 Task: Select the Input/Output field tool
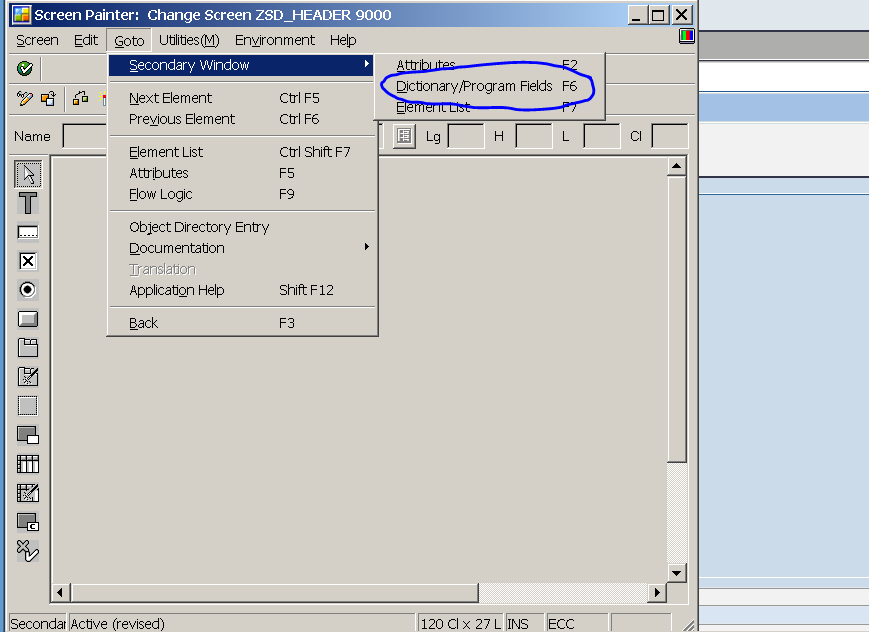27,231
